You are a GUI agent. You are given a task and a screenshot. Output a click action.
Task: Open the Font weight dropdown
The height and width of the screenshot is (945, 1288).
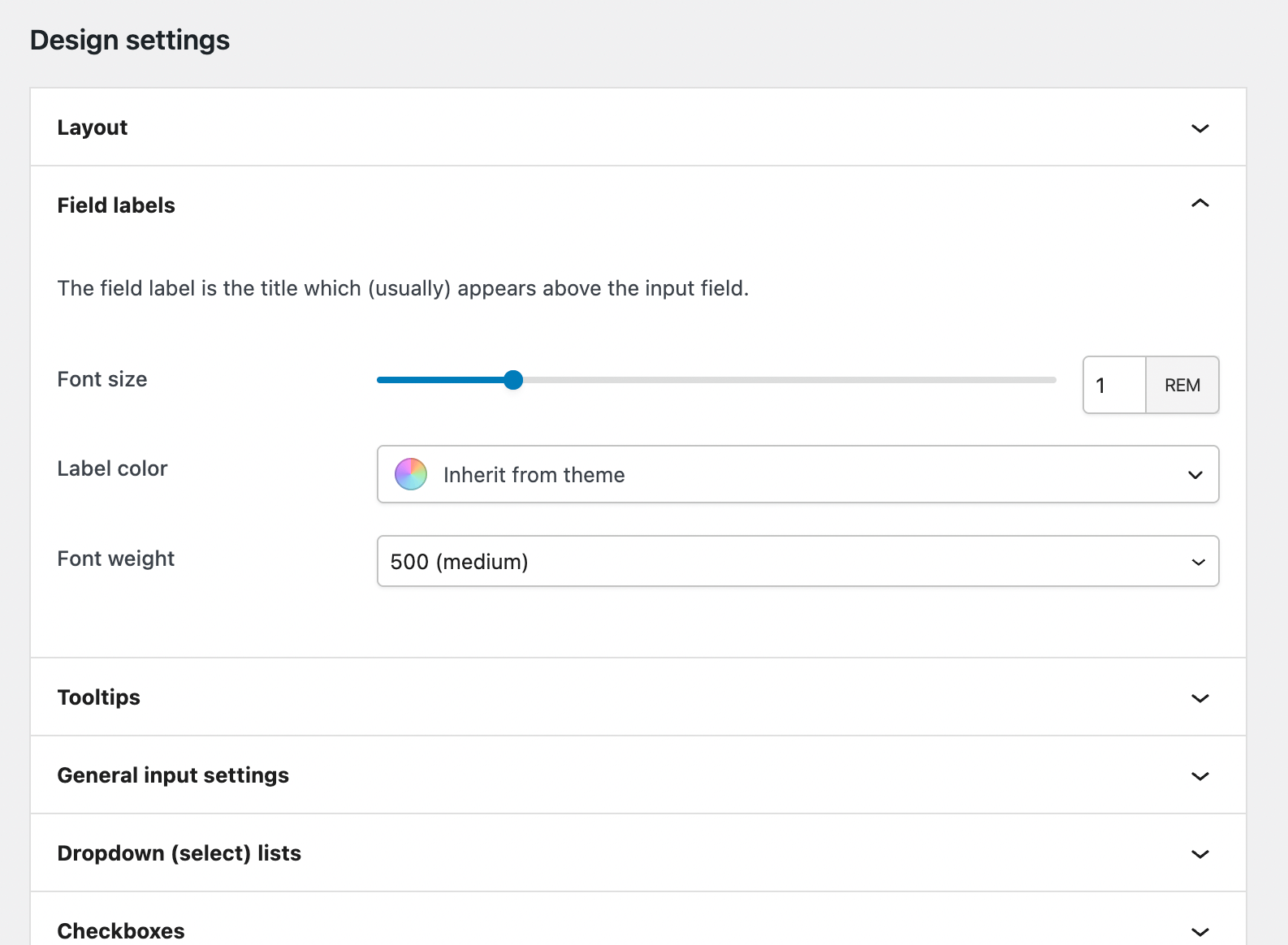point(797,561)
